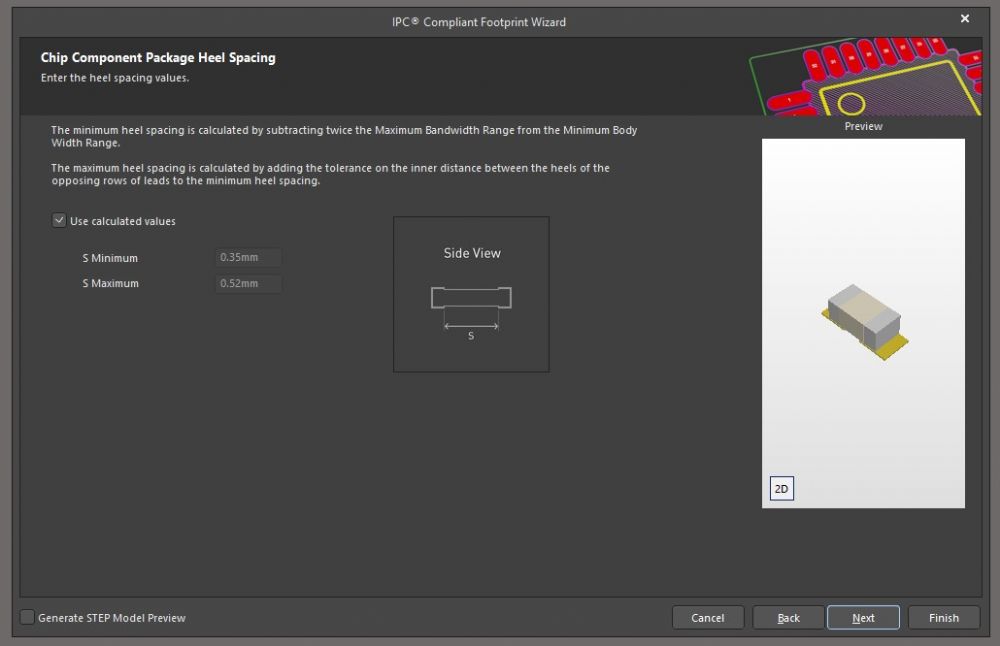The width and height of the screenshot is (1000, 646).
Task: Close the Footprint Wizard with X
Action: [x=965, y=19]
